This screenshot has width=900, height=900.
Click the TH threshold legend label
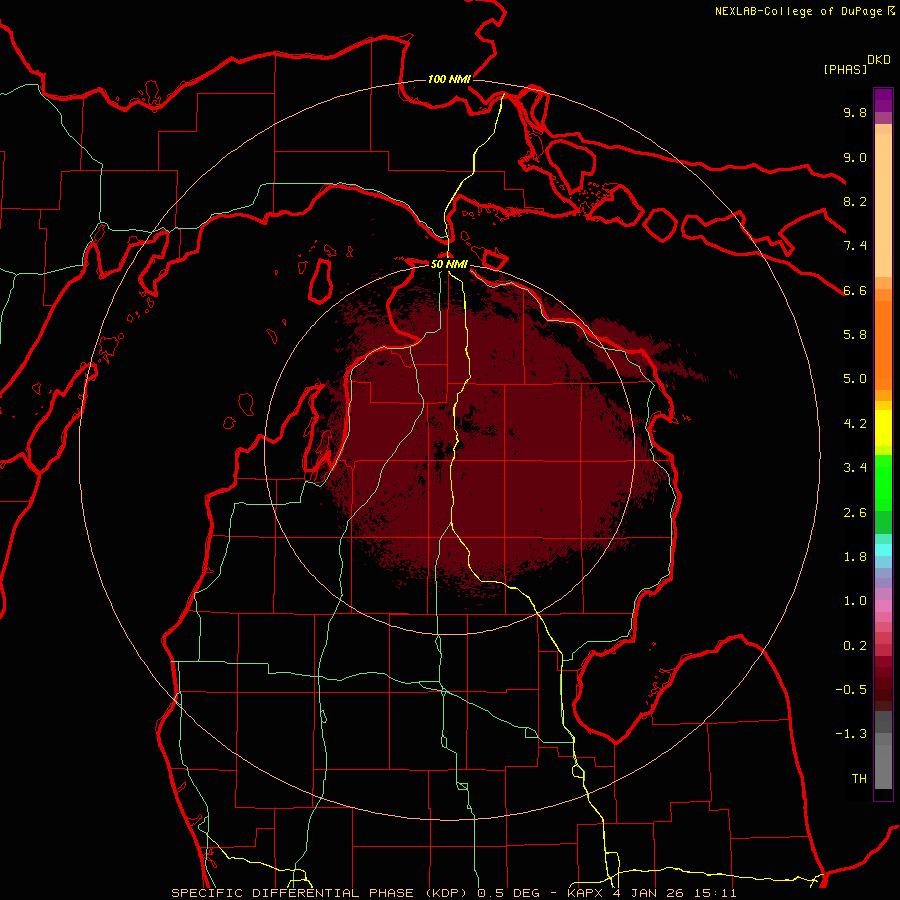pyautogui.click(x=859, y=779)
